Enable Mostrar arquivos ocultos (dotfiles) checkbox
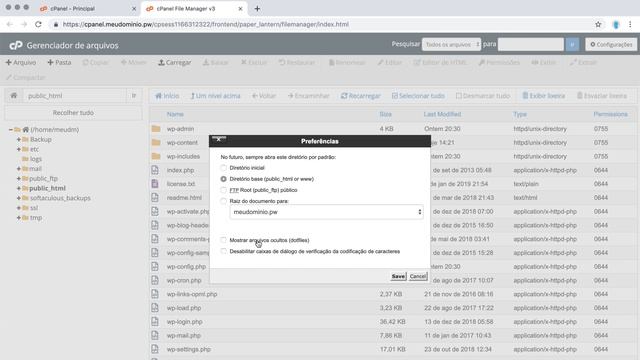Image resolution: width=640 pixels, height=360 pixels. pos(223,240)
